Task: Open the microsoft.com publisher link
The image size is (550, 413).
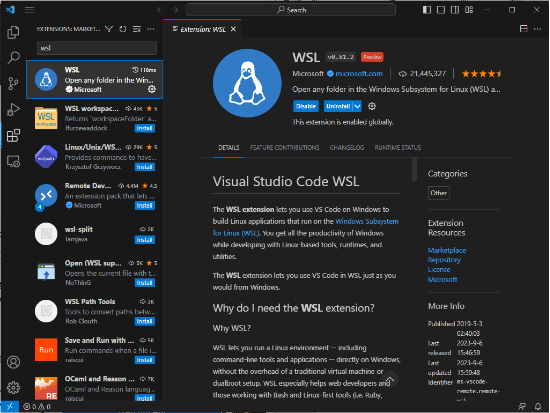Action: [x=358, y=74]
